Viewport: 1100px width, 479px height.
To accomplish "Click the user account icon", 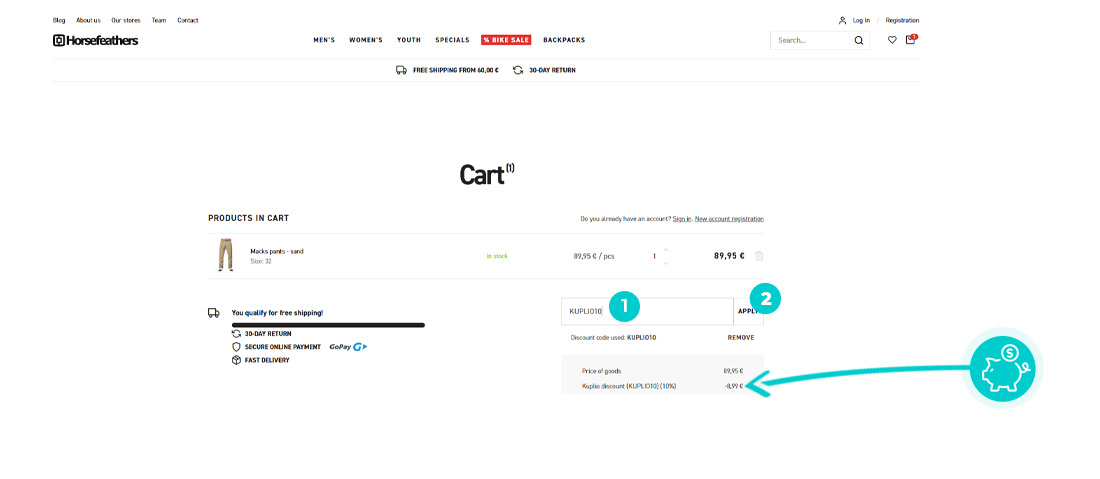I will [x=843, y=20].
